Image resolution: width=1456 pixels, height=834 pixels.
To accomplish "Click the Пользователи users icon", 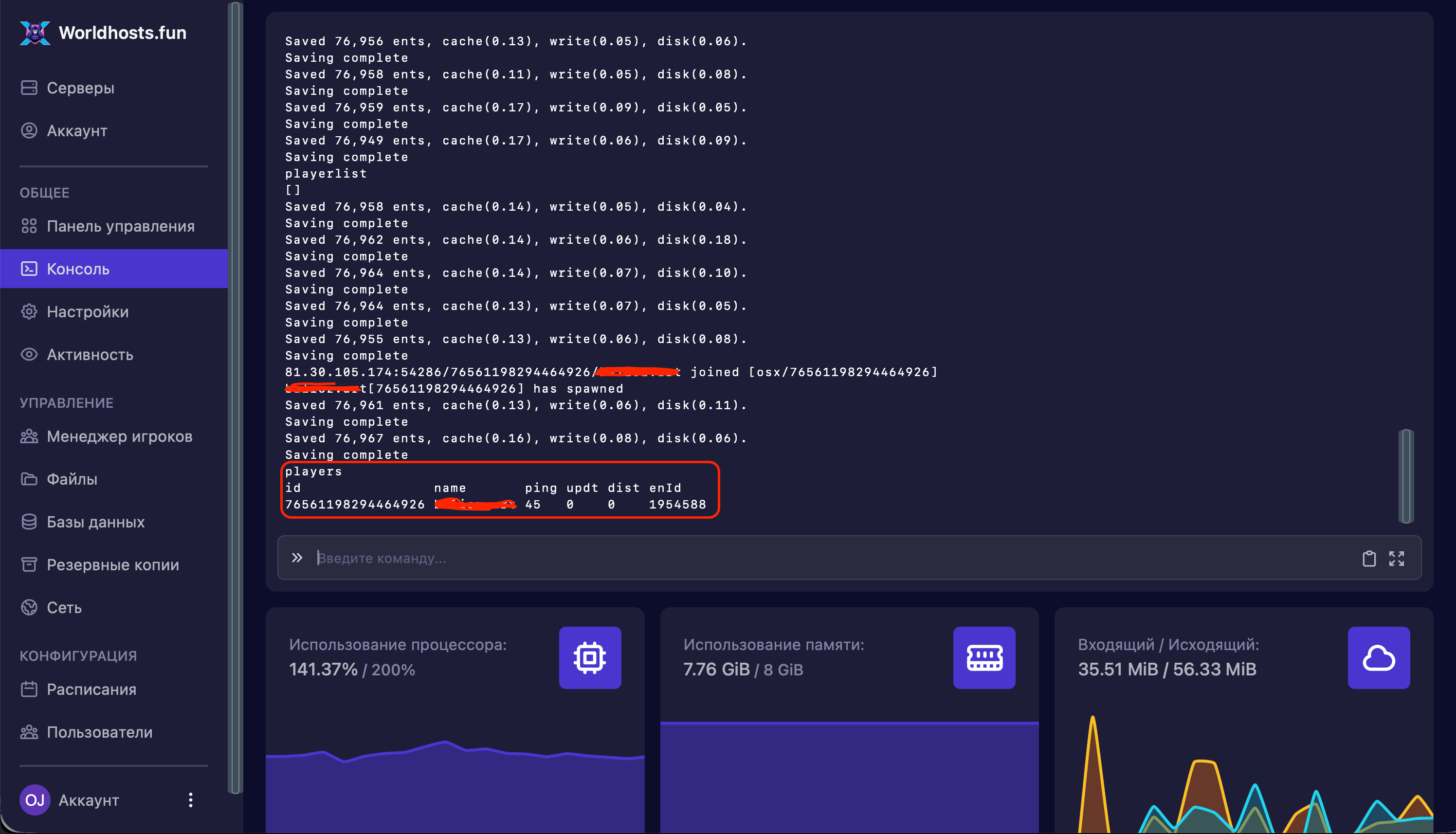I will coord(29,732).
